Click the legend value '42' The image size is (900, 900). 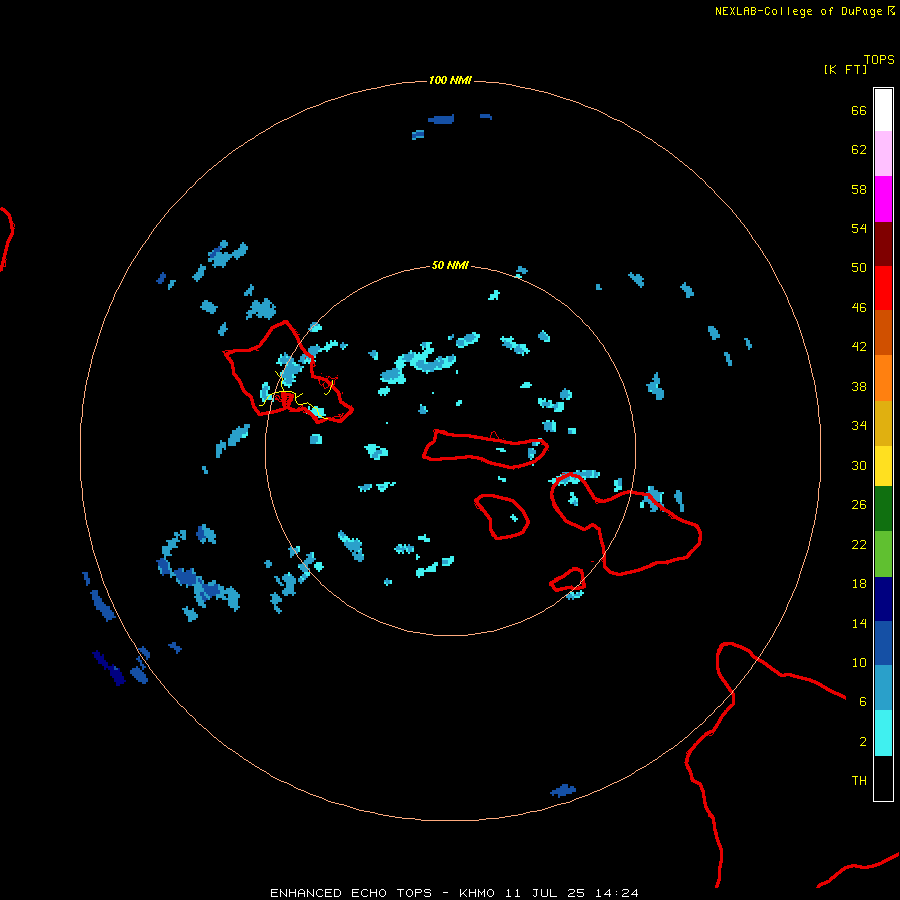pyautogui.click(x=859, y=347)
